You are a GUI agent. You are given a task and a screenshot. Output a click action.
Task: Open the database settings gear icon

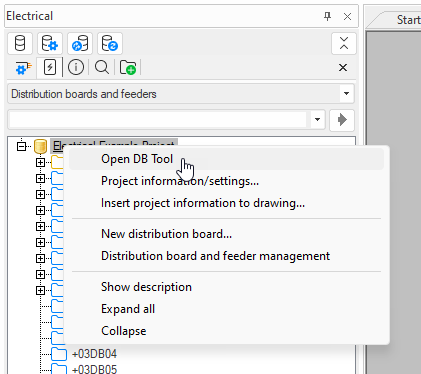[50, 43]
